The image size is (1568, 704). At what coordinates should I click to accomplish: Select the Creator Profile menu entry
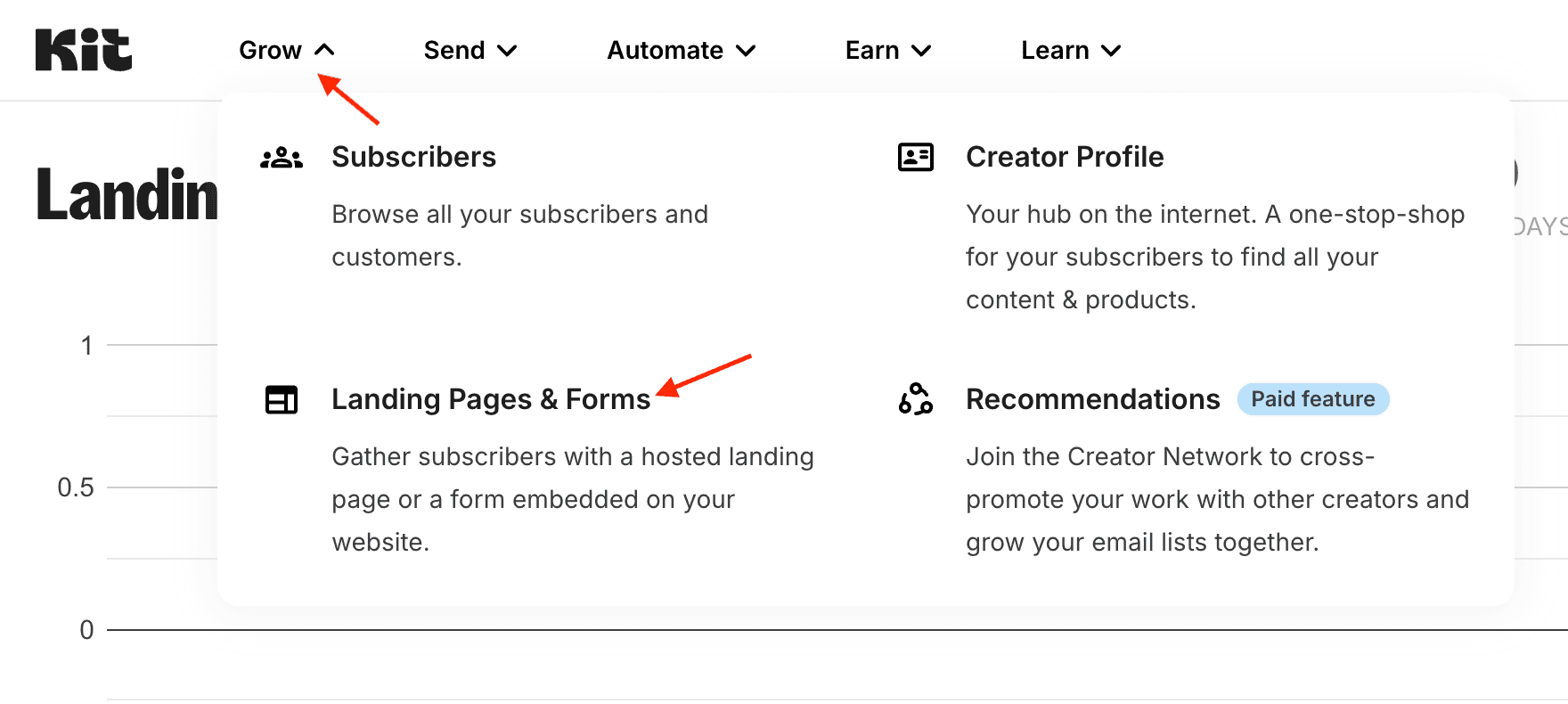(x=1064, y=157)
